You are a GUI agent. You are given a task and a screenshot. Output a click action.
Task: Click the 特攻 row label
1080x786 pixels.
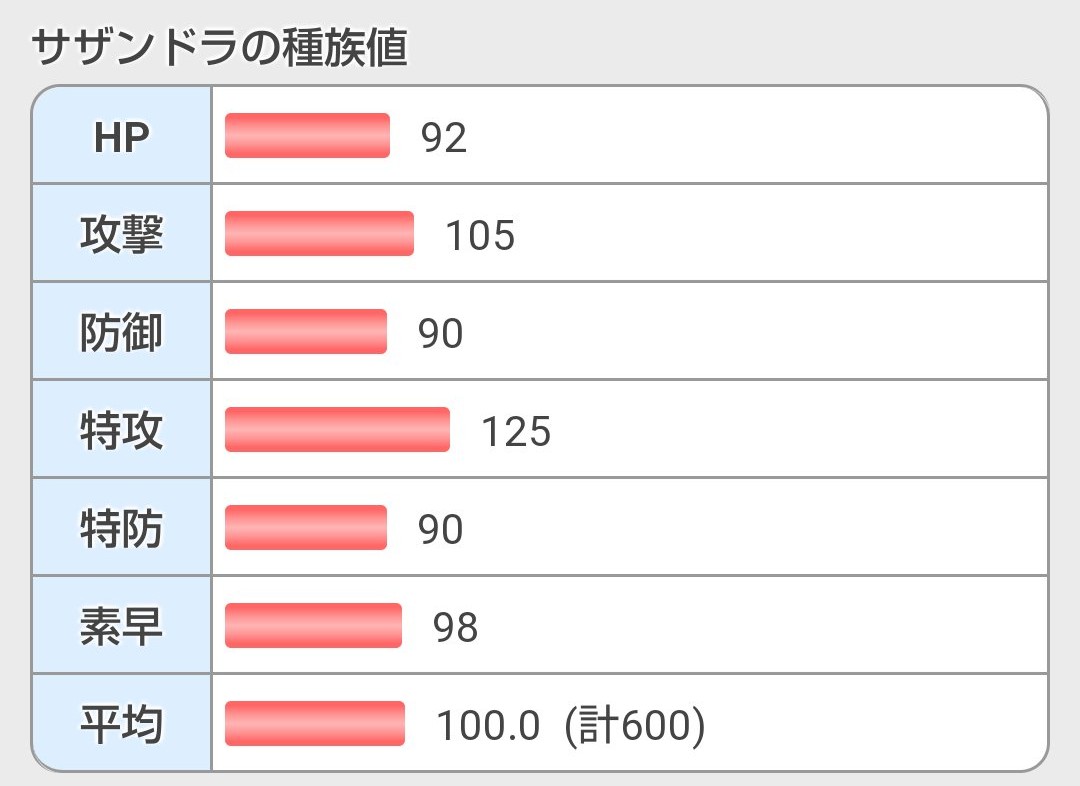[x=121, y=431]
